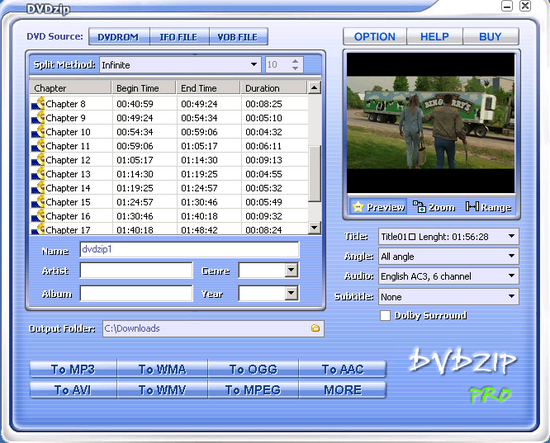
Task: Activate the Range selection tool
Action: 488,207
